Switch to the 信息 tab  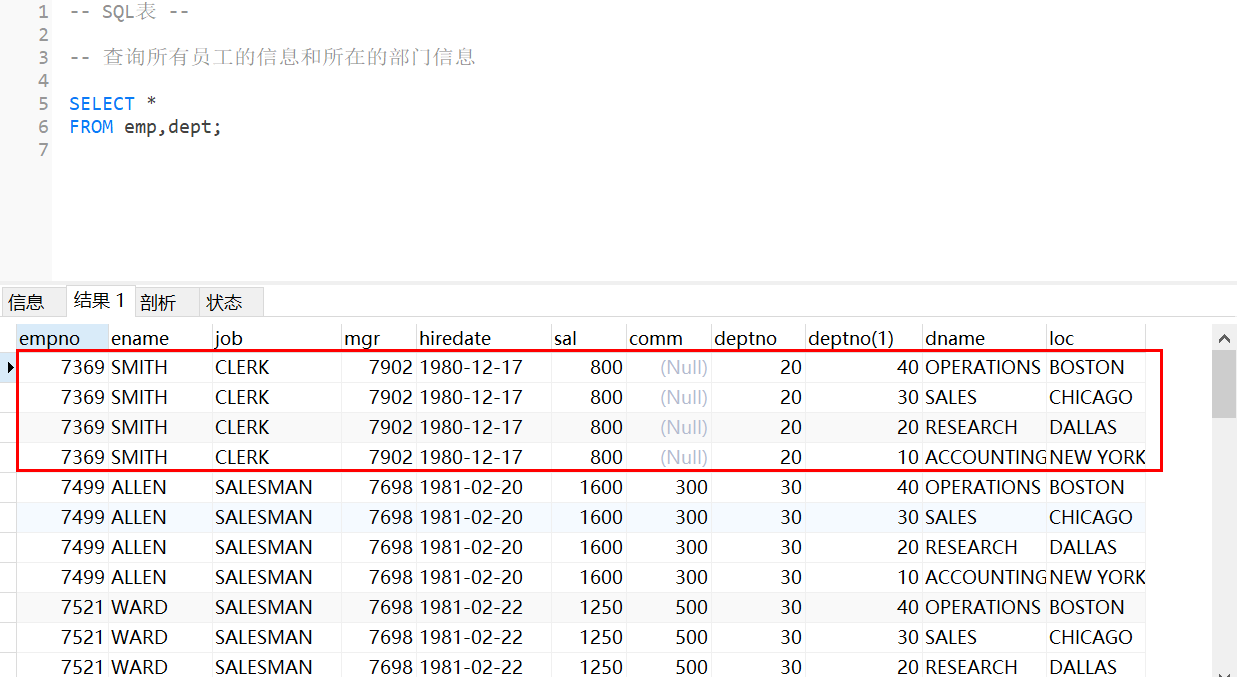(x=27, y=302)
